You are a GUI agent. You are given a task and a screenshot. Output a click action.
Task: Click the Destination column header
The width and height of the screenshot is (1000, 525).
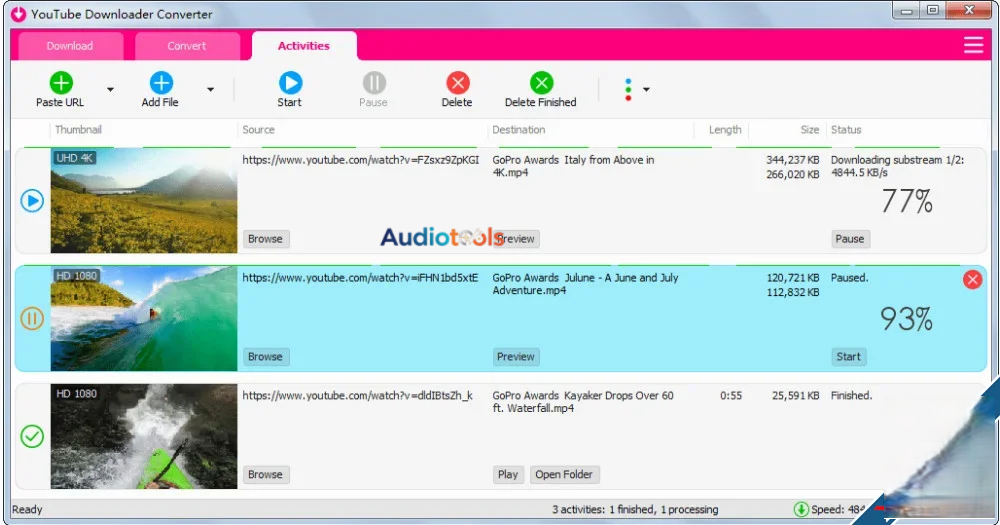518,129
